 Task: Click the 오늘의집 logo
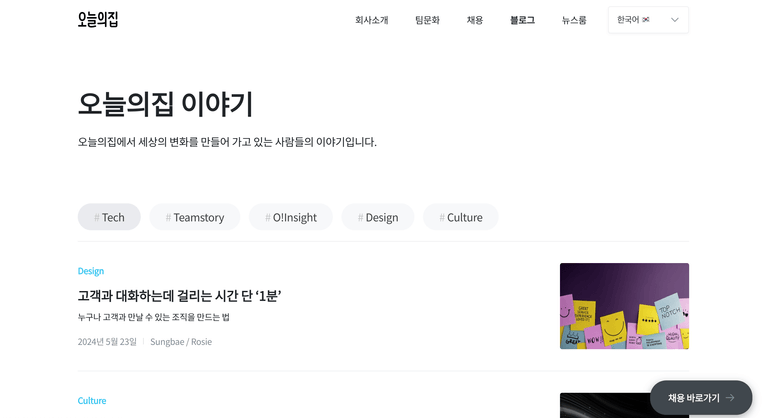pos(98,20)
